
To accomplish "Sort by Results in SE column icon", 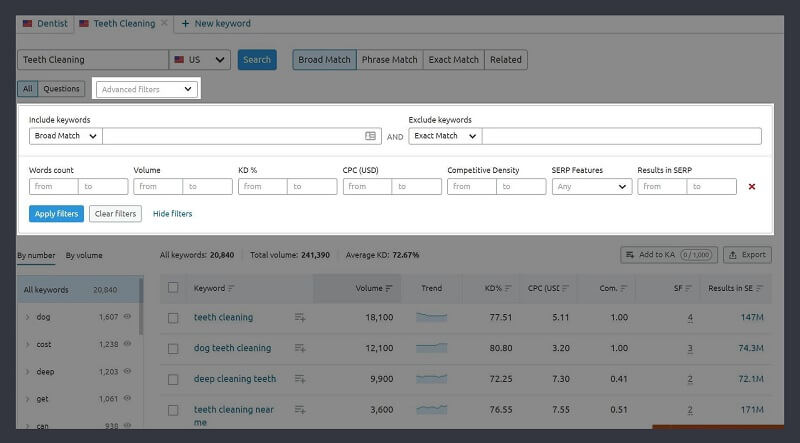I will [760, 288].
